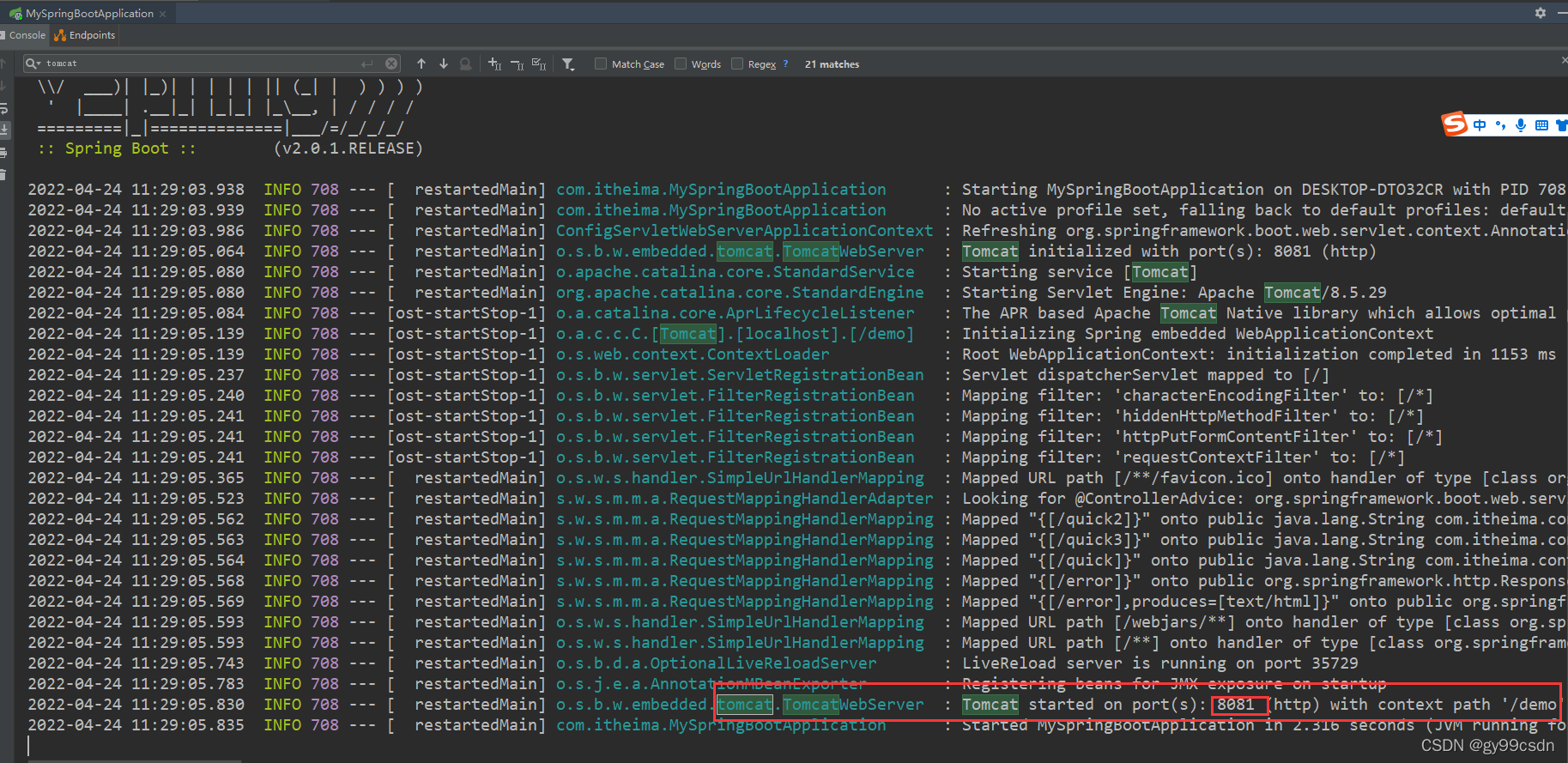This screenshot has width=1568, height=763.
Task: Click the 'Tomcat initialized with port(s)' message
Action: (1169, 251)
